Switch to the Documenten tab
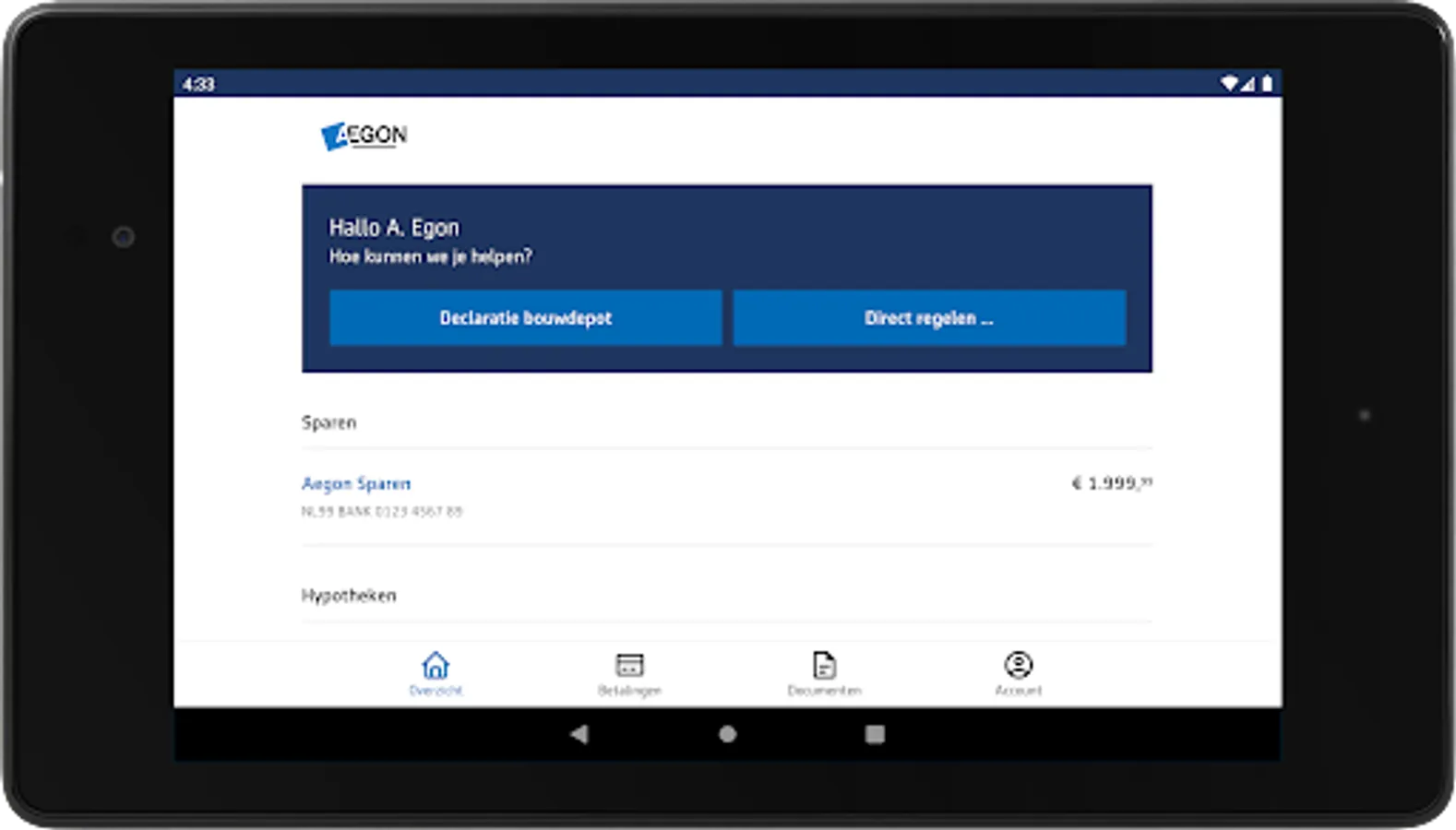Screen dimensions: 1456x830 point(824,674)
